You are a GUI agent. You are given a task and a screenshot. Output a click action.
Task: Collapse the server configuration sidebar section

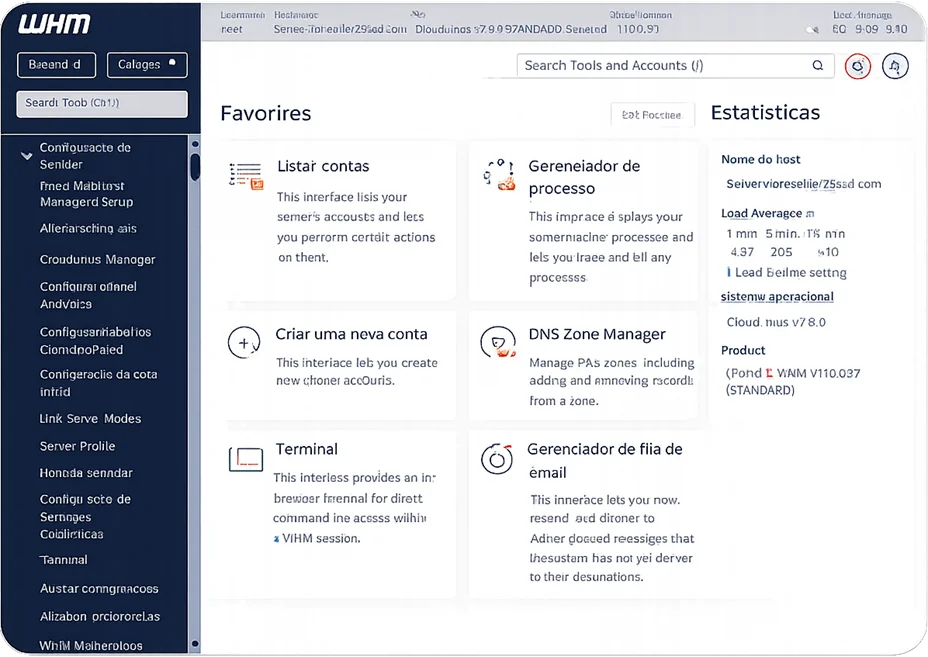(x=27, y=155)
